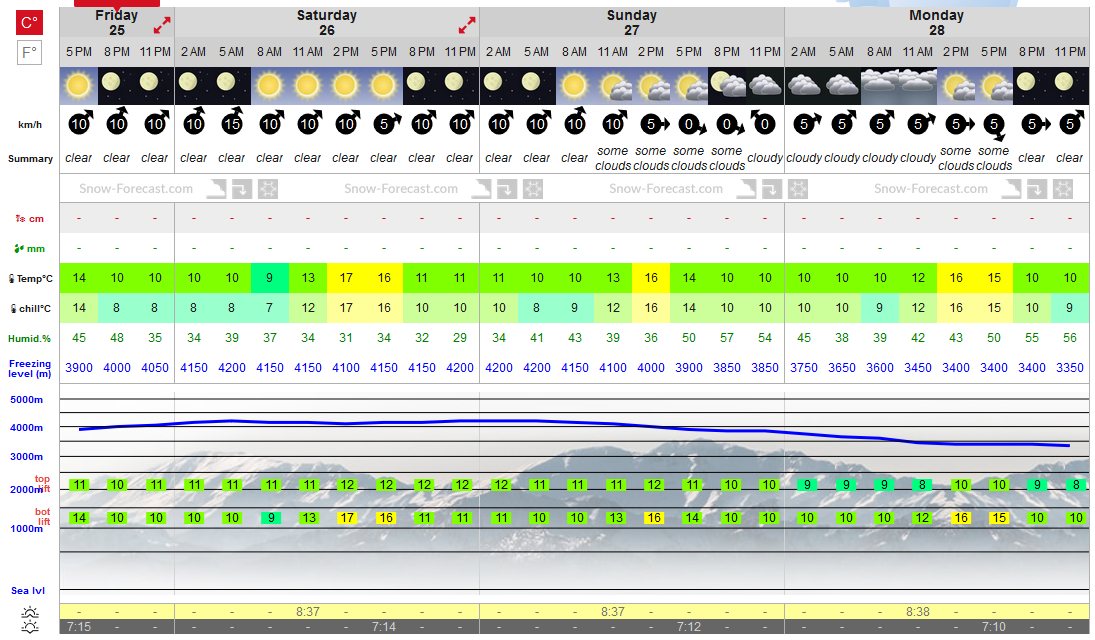Click the km/h wind row label
The height and width of the screenshot is (640, 1095).
pos(30,124)
